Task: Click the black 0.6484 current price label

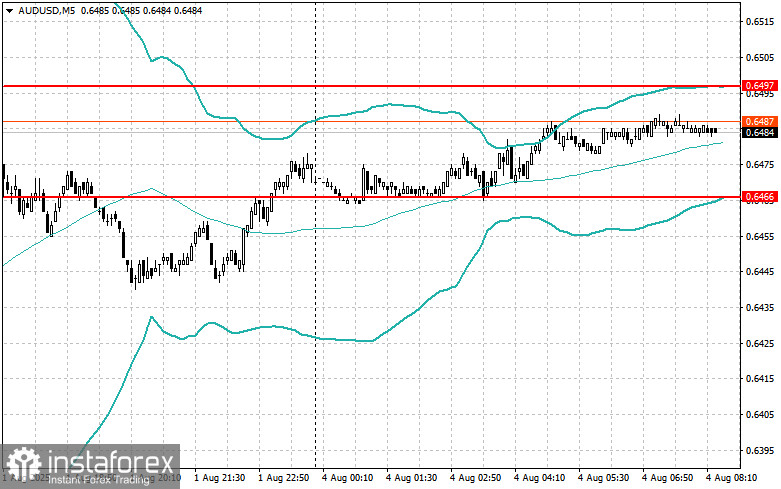Action: click(760, 132)
